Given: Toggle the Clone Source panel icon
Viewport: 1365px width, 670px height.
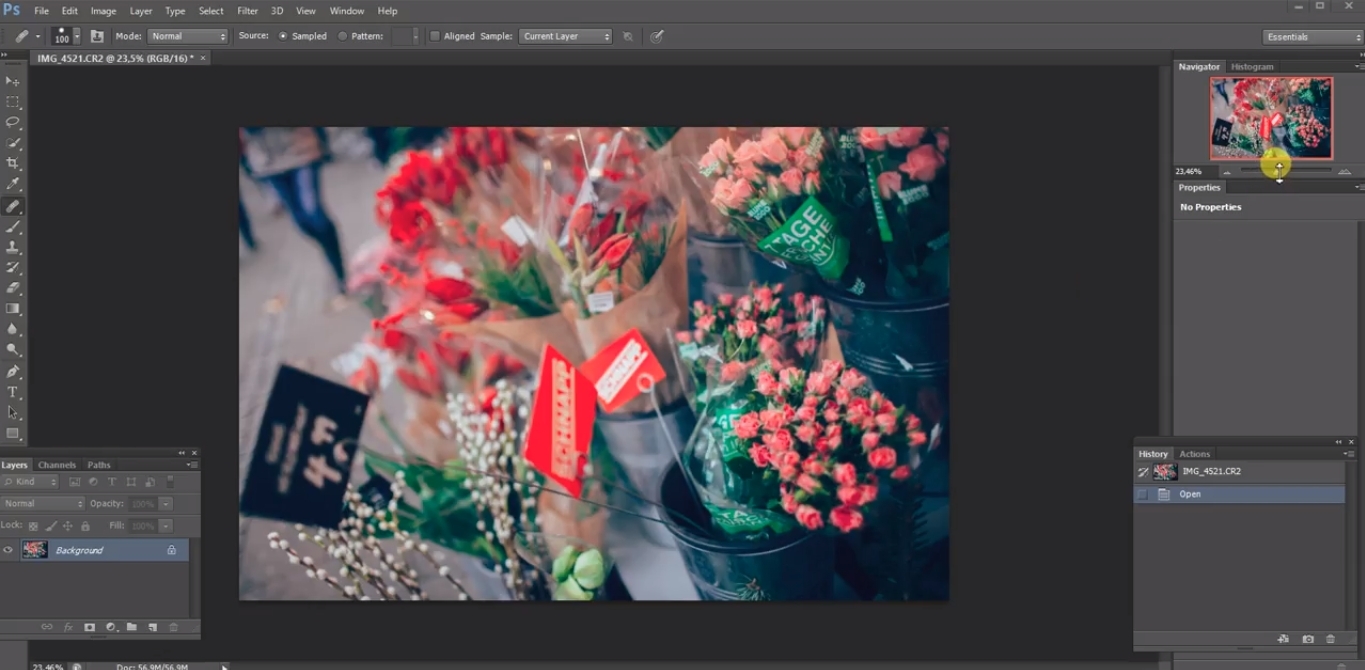Looking at the screenshot, I should [x=97, y=36].
